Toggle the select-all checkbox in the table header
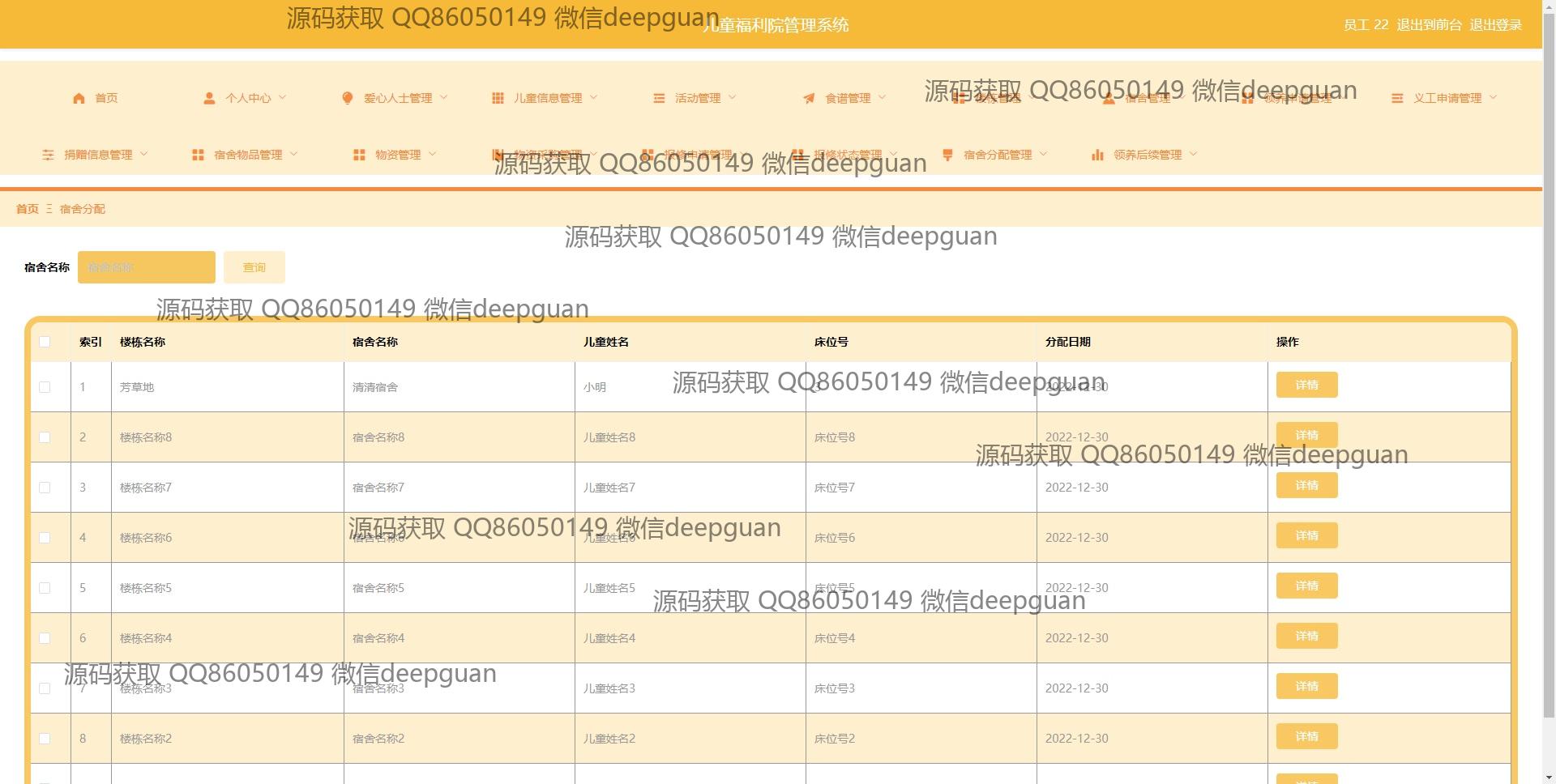1556x784 pixels. (x=45, y=342)
